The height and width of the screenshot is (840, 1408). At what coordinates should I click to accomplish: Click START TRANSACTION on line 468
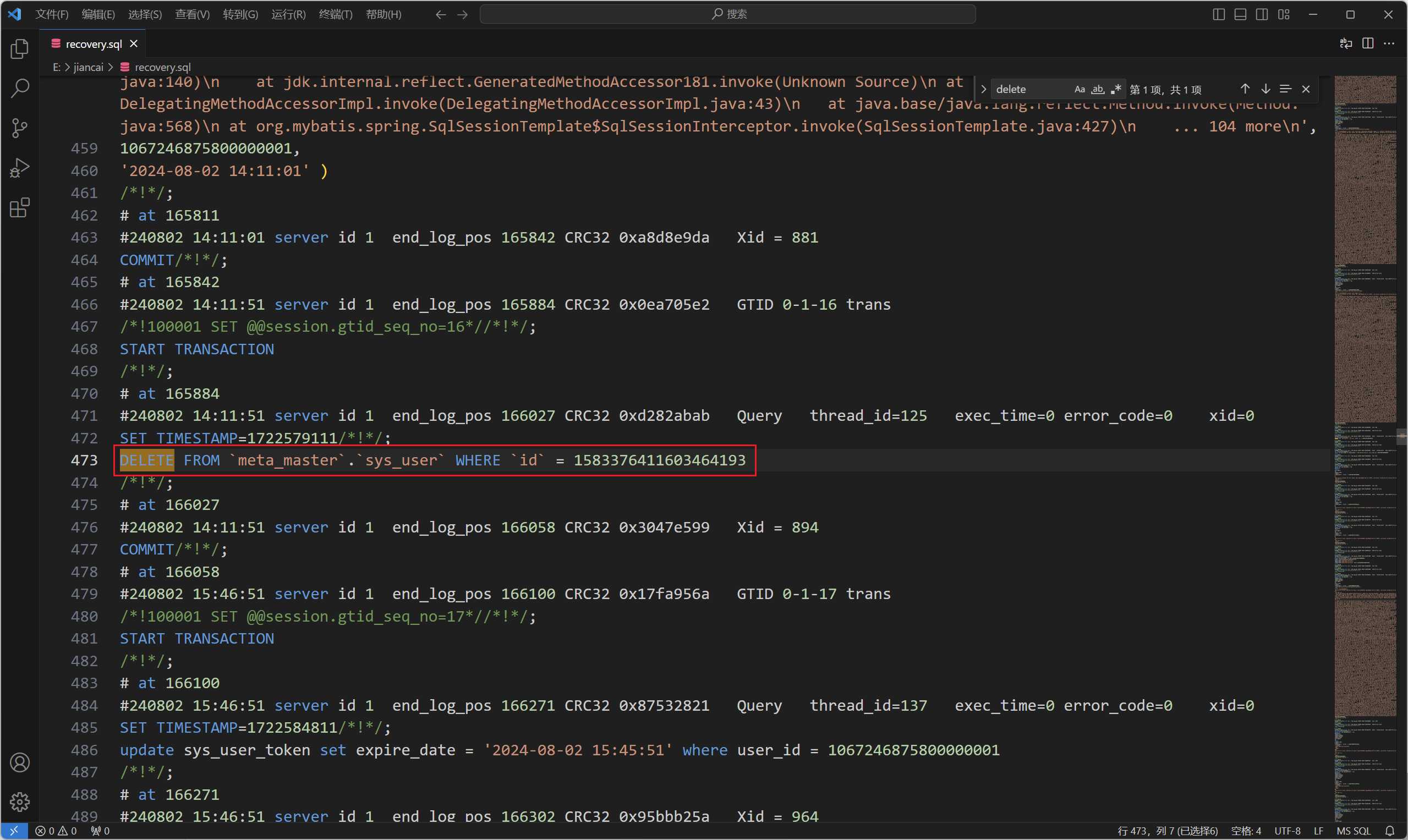(196, 349)
